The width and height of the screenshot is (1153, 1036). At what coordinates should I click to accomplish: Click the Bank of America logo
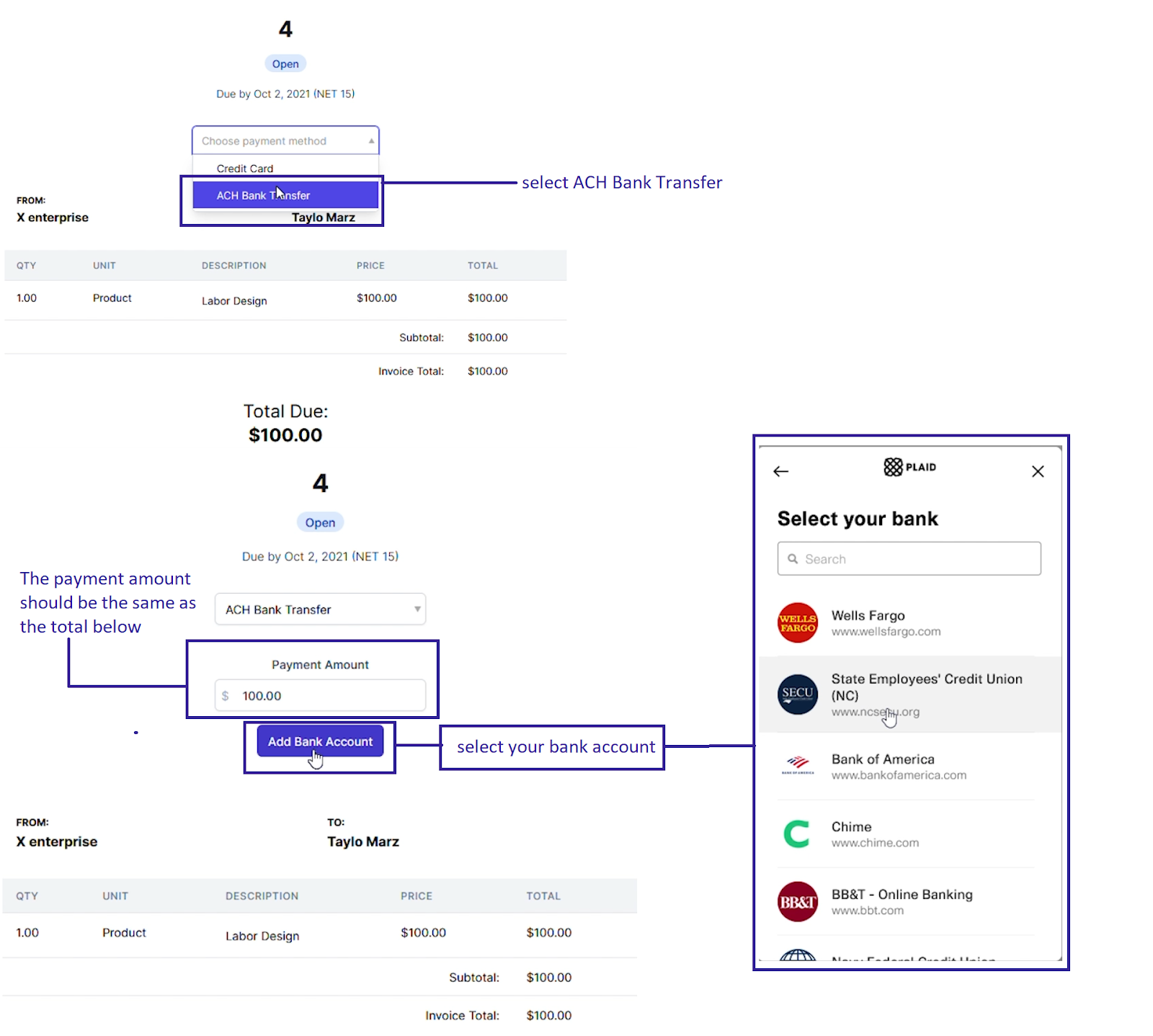tap(798, 766)
